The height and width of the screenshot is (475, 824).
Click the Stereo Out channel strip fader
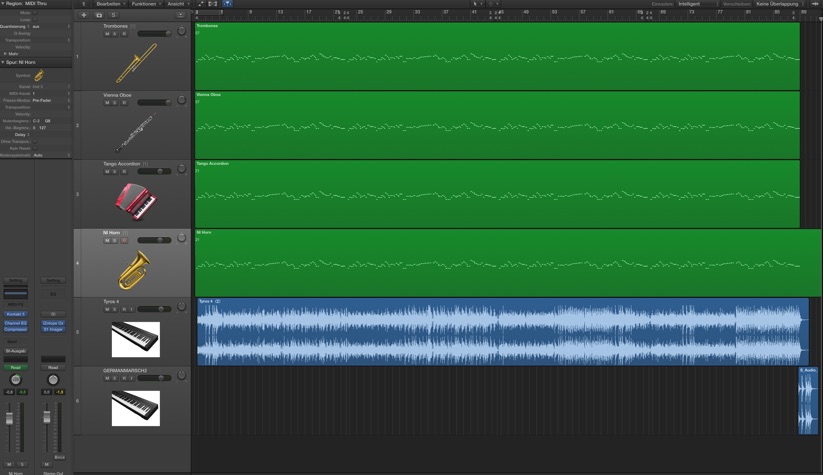[x=47, y=417]
